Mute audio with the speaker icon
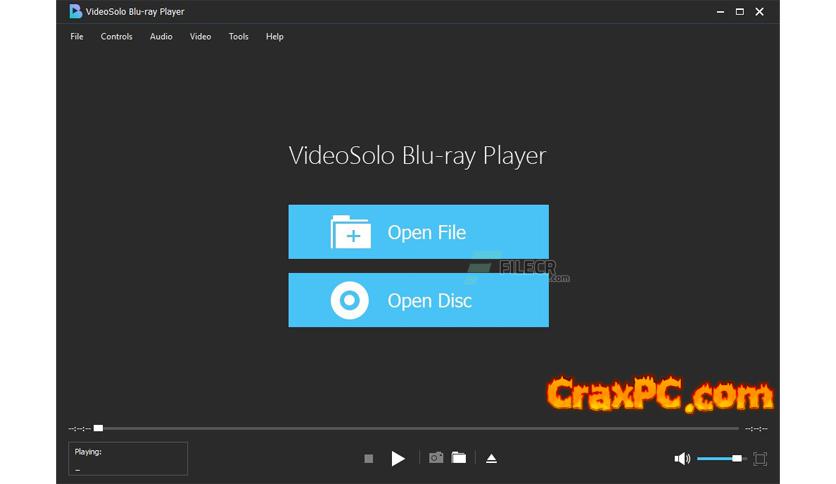The width and height of the screenshot is (836, 484). point(682,458)
